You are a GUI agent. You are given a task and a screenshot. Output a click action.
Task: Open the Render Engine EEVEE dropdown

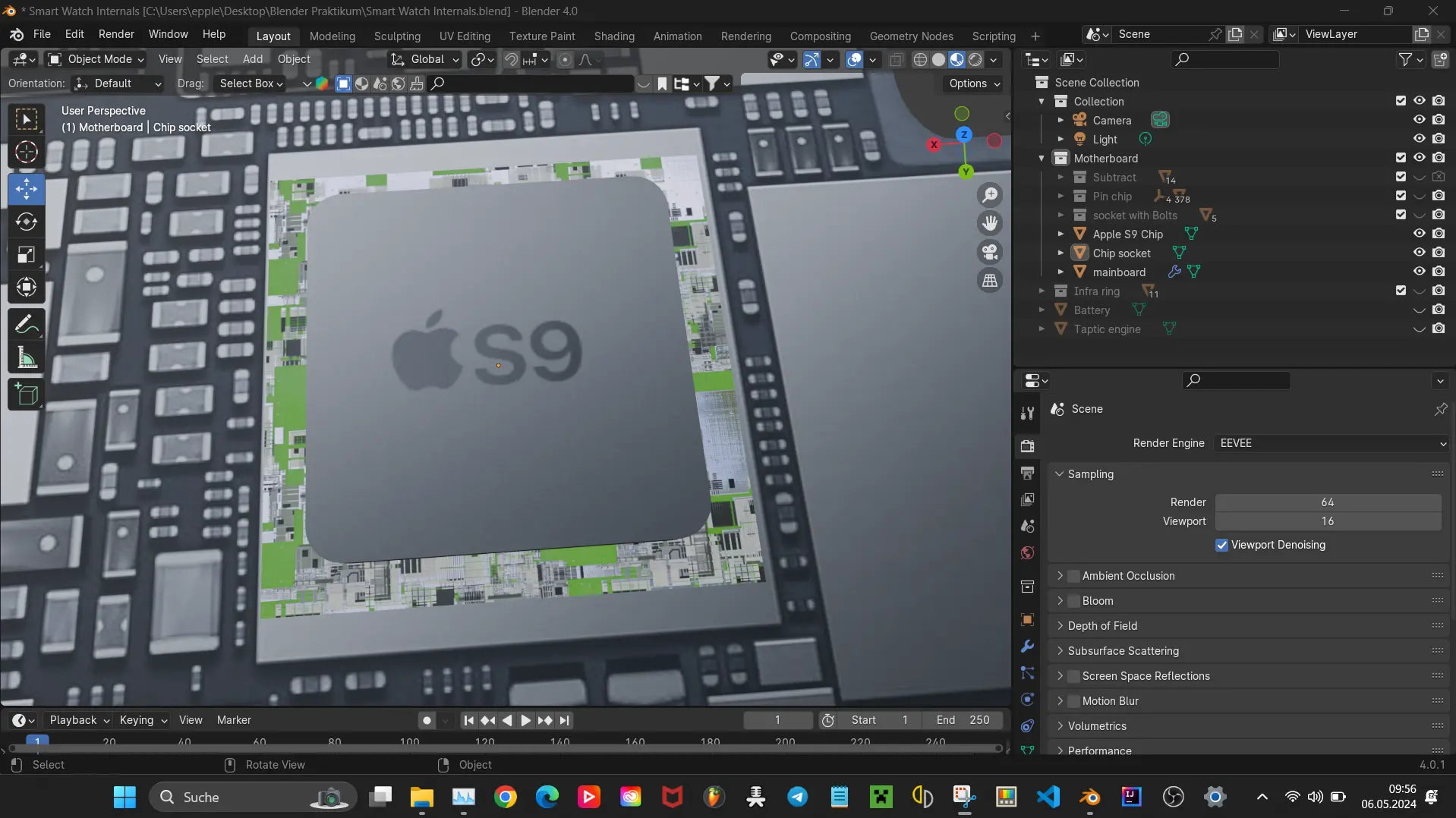tap(1331, 443)
